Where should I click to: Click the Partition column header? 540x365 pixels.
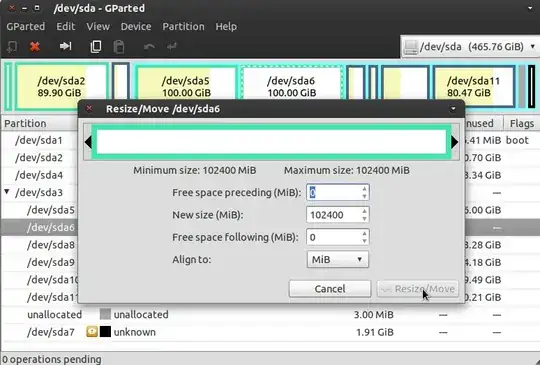[39, 123]
